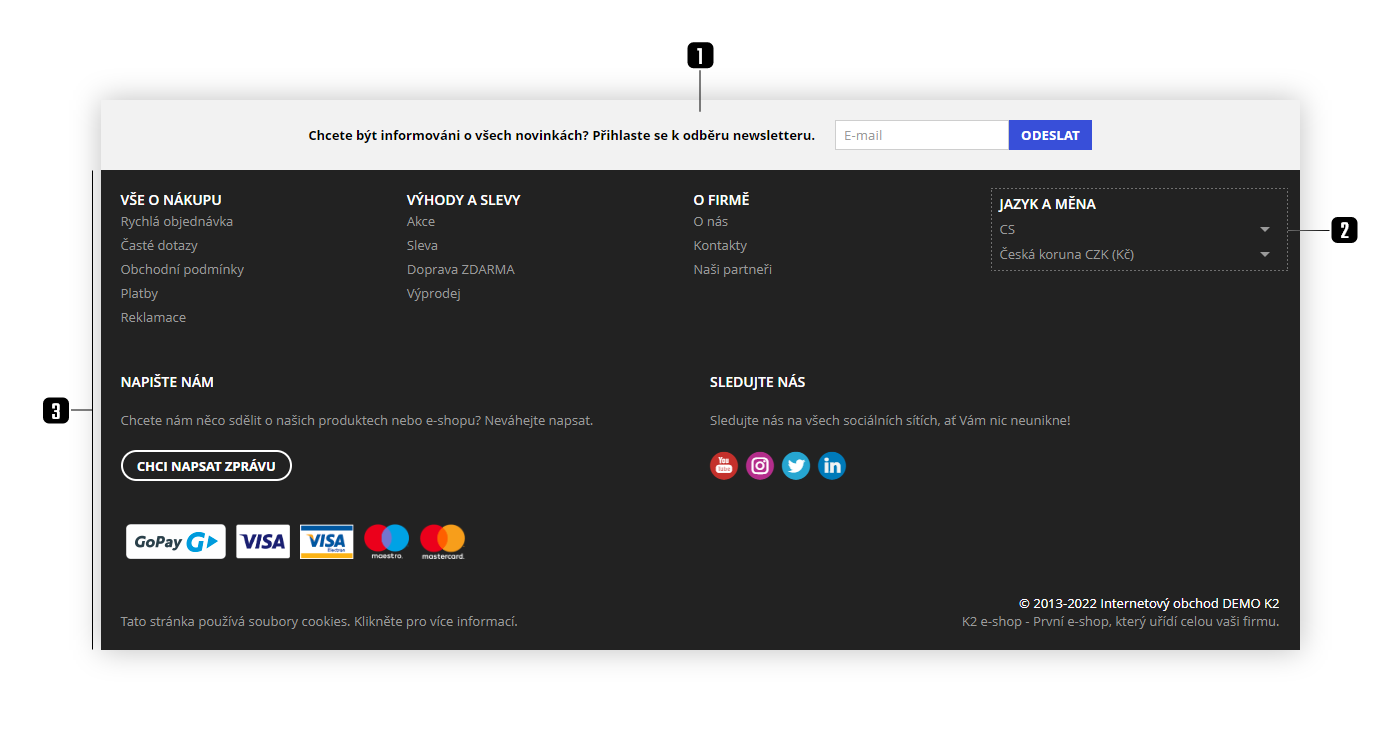Open the Výprodej link
1400x750 pixels.
[434, 294]
